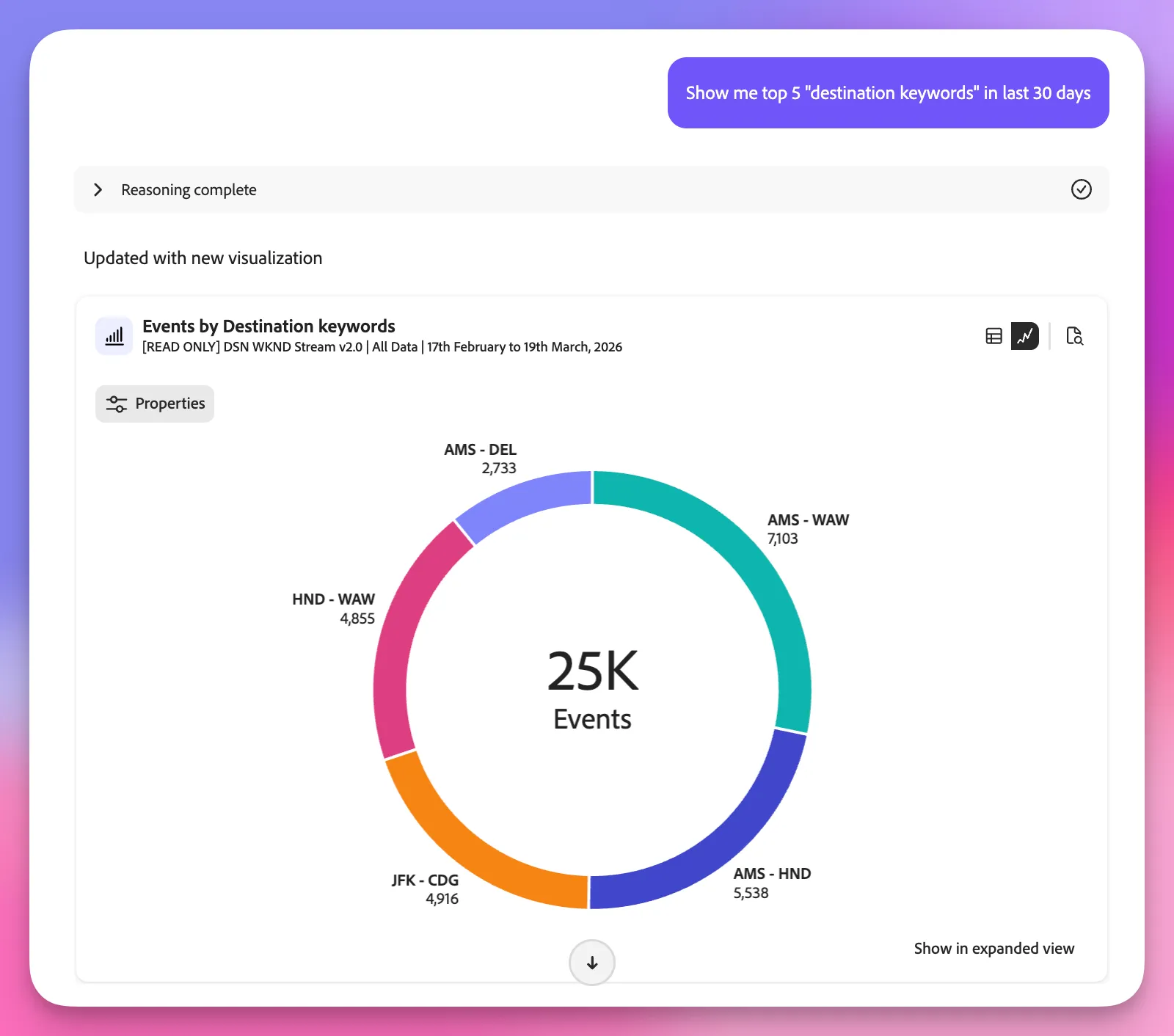The image size is (1174, 1036).
Task: Click the JFK - CDG label
Action: (425, 880)
